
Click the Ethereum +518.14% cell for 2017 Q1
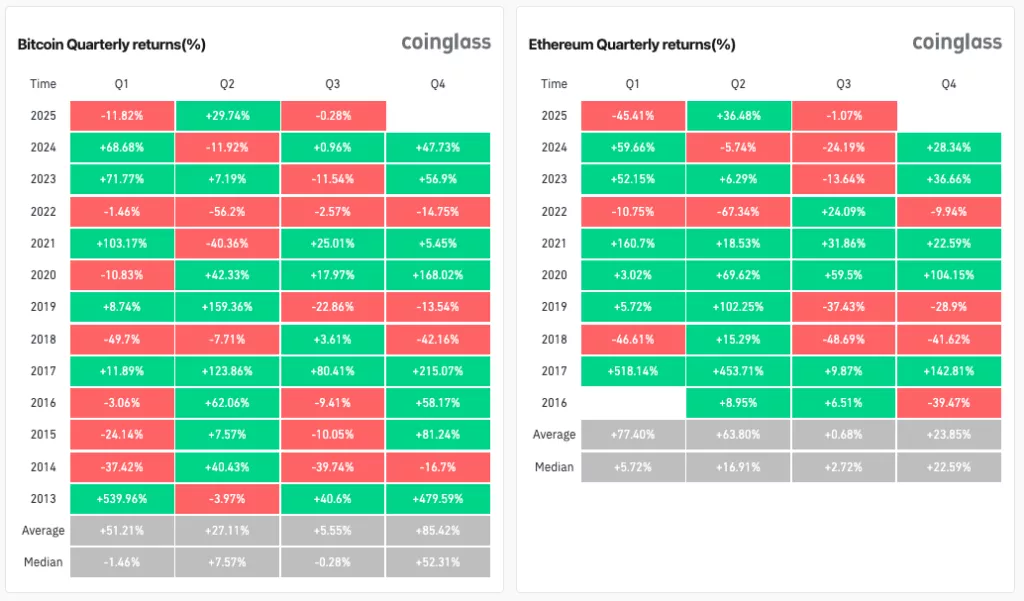click(632, 371)
